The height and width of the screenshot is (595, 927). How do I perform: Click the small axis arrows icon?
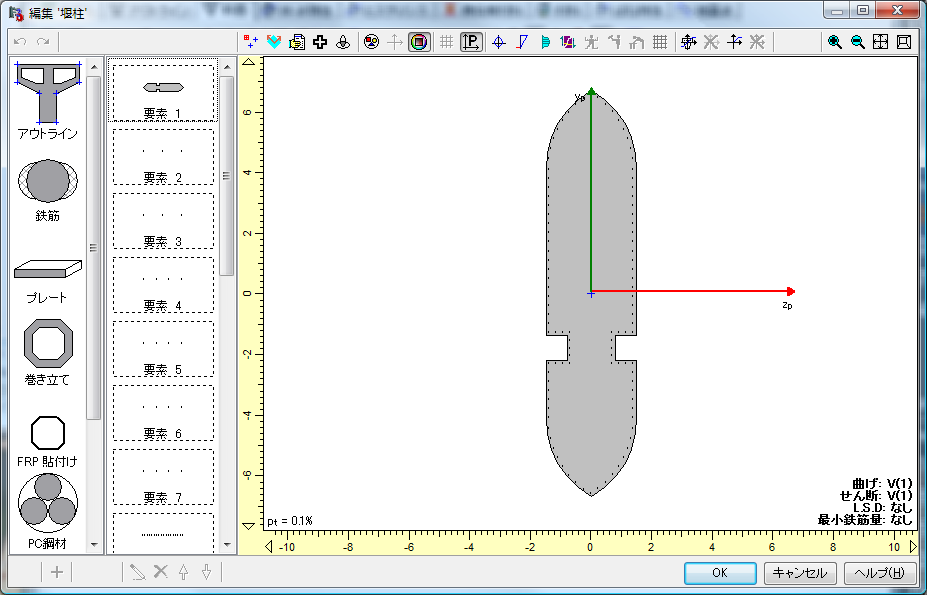point(734,42)
